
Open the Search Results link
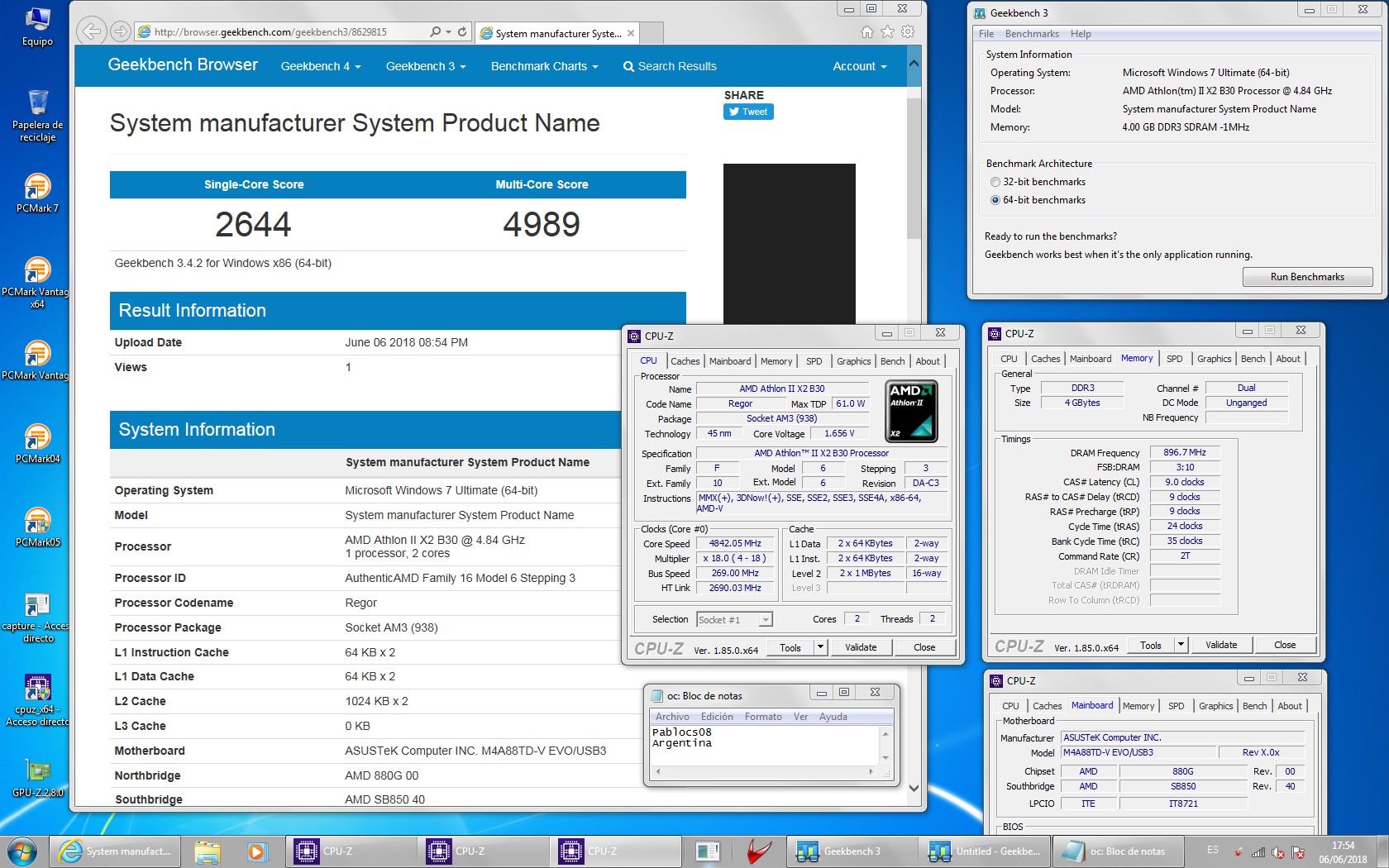(x=670, y=66)
